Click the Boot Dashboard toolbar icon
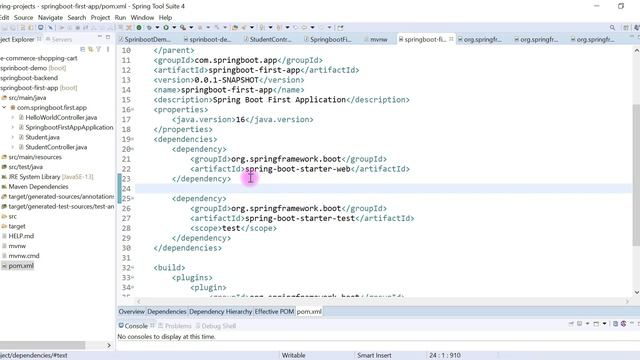 point(139,27)
